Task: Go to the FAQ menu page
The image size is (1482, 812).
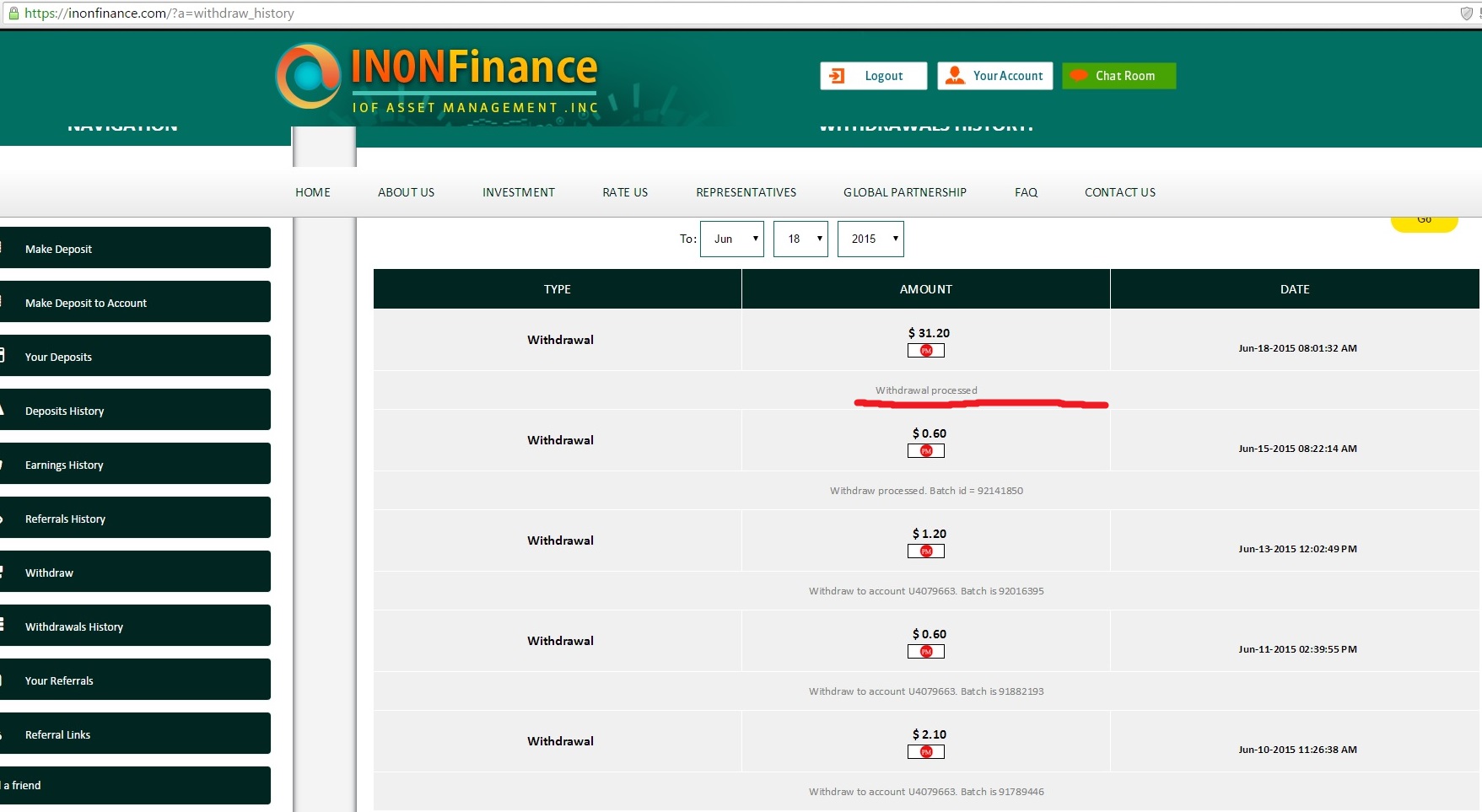Action: pos(1026,192)
